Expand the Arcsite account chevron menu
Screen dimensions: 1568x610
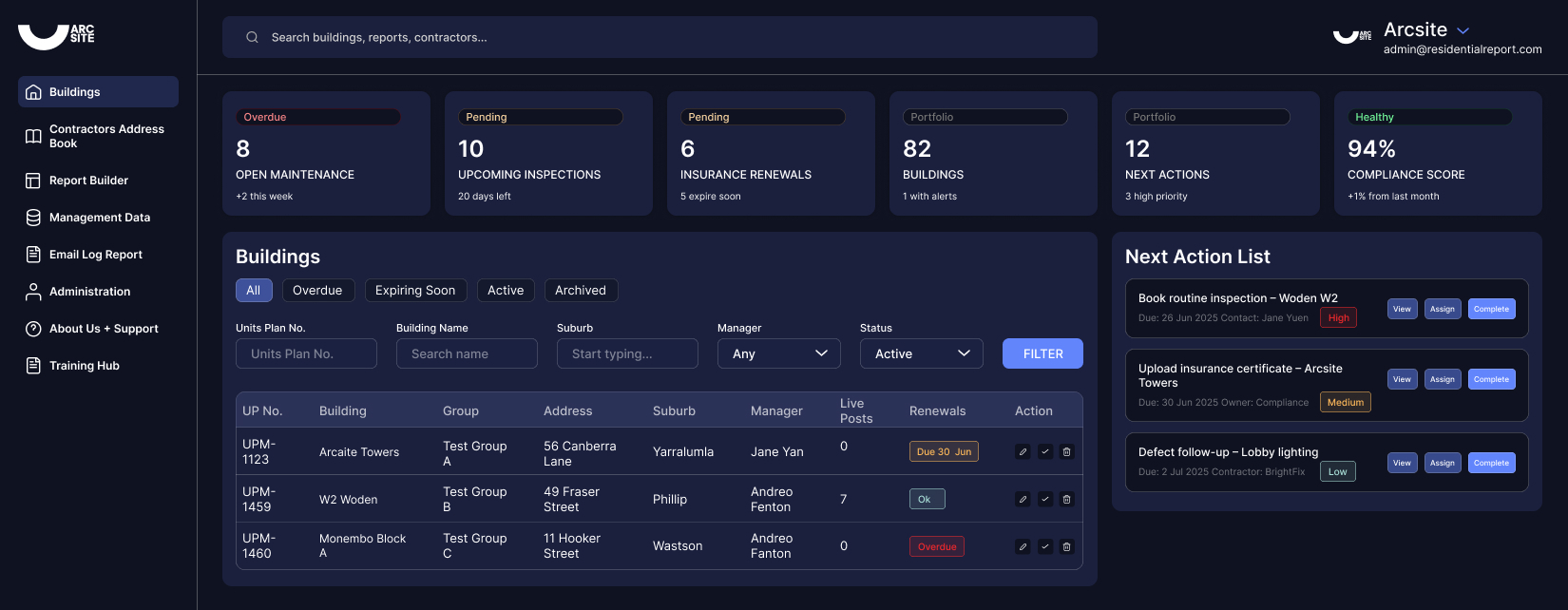click(1463, 30)
